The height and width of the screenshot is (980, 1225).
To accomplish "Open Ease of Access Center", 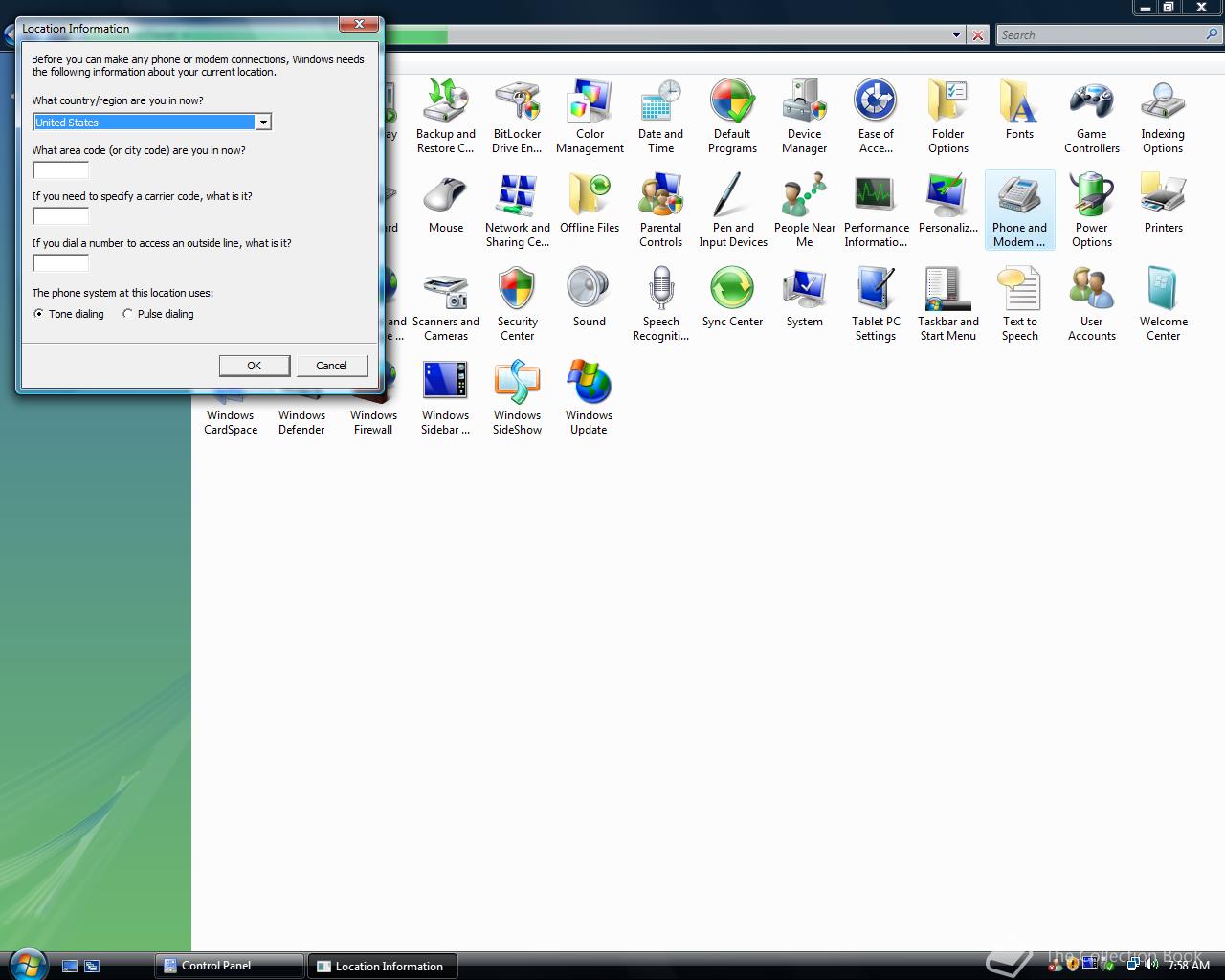I will click(876, 117).
